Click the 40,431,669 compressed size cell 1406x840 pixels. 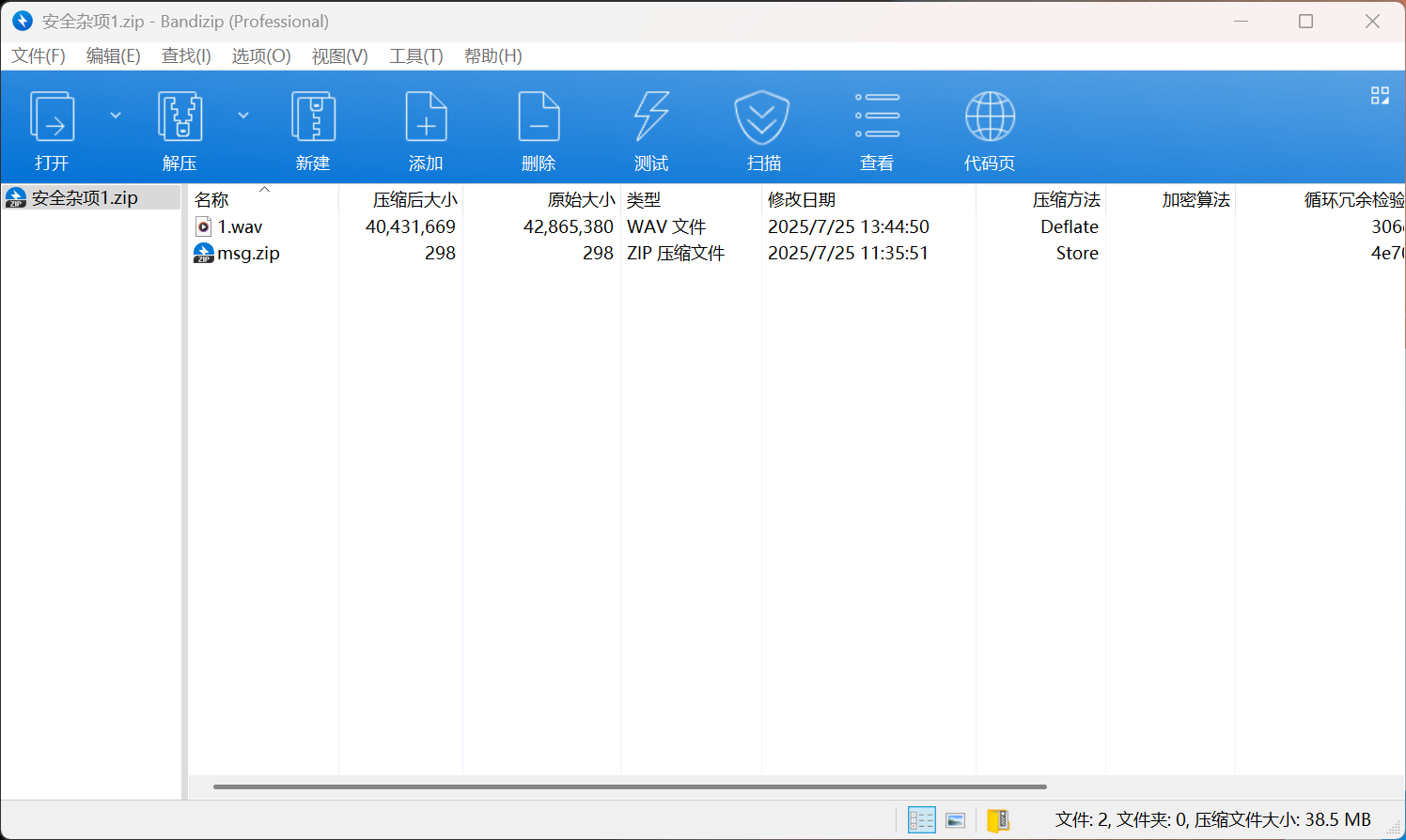(411, 226)
